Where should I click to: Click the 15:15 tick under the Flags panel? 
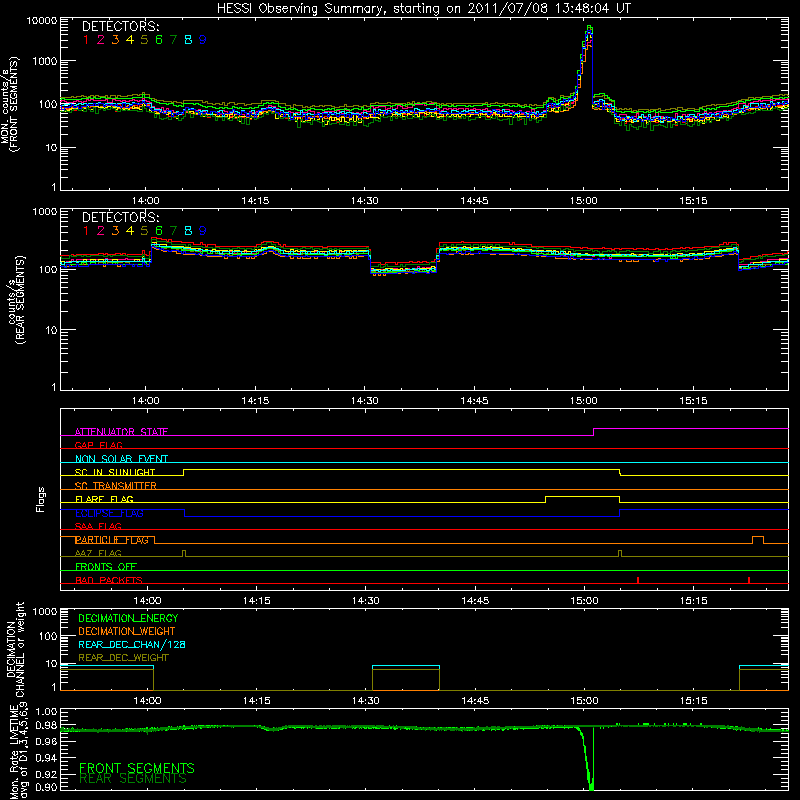point(693,601)
